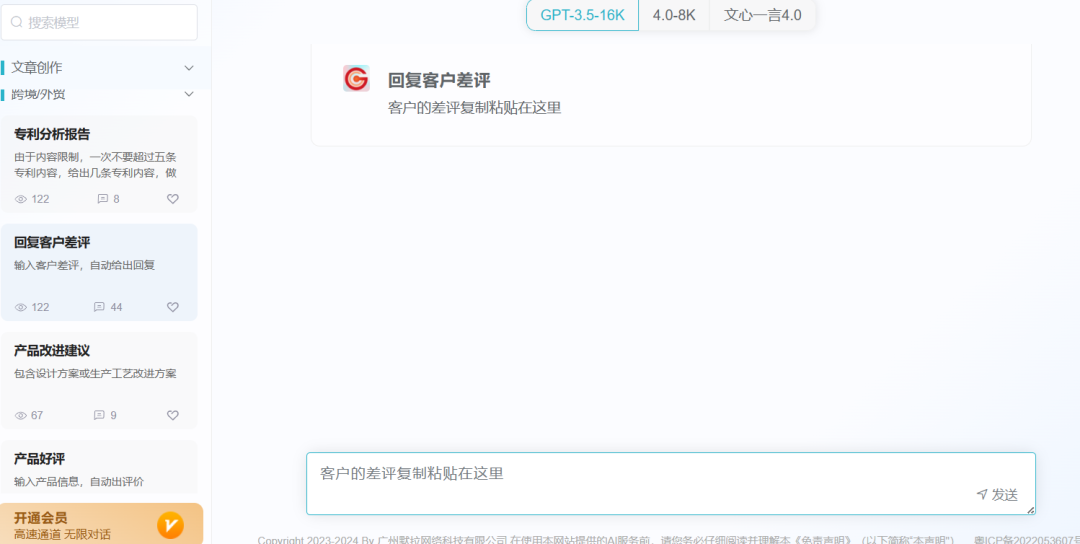Select the 回复客户差评 sidebar card

(x=99, y=272)
